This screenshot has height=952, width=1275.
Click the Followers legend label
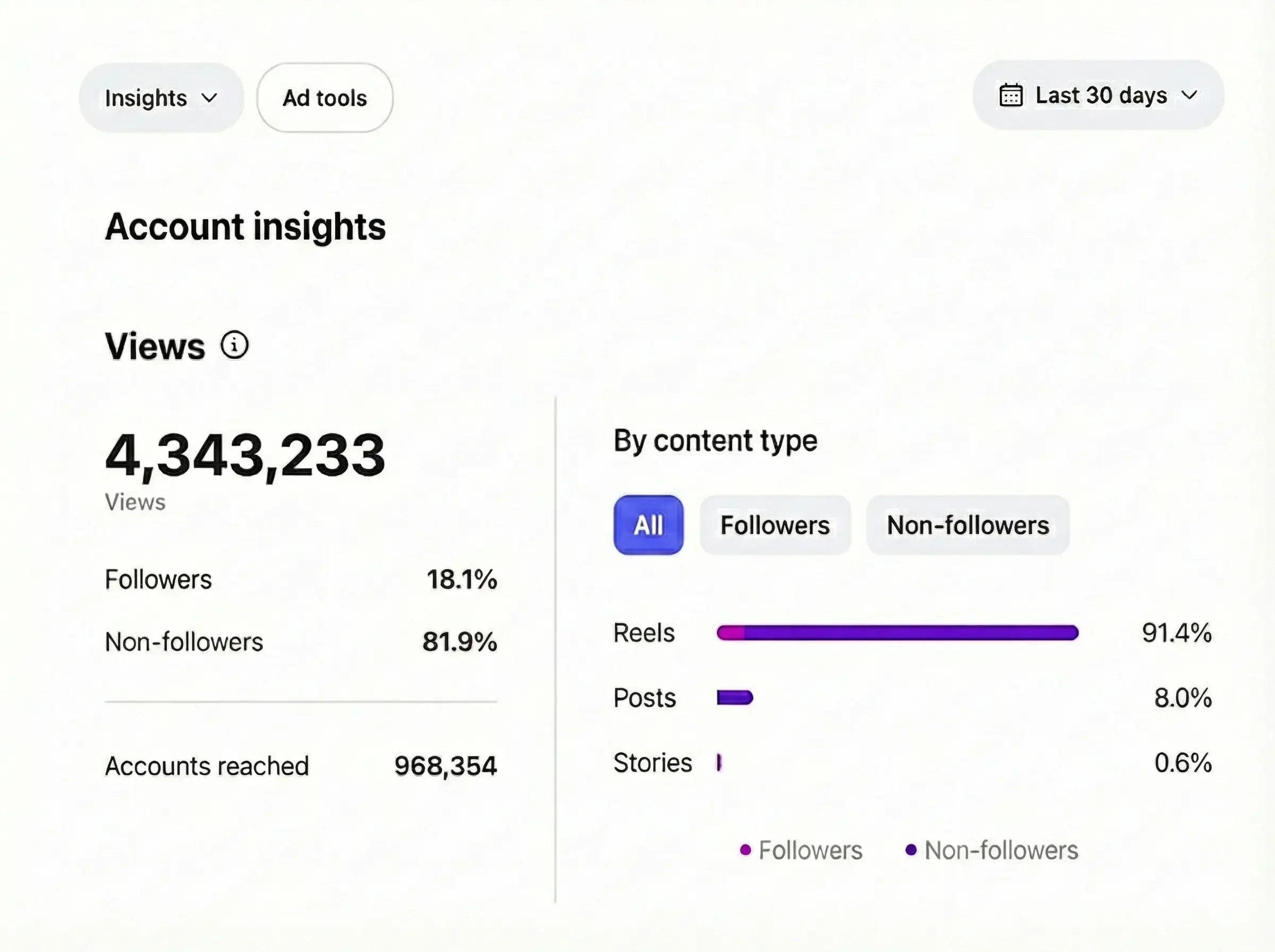click(810, 850)
